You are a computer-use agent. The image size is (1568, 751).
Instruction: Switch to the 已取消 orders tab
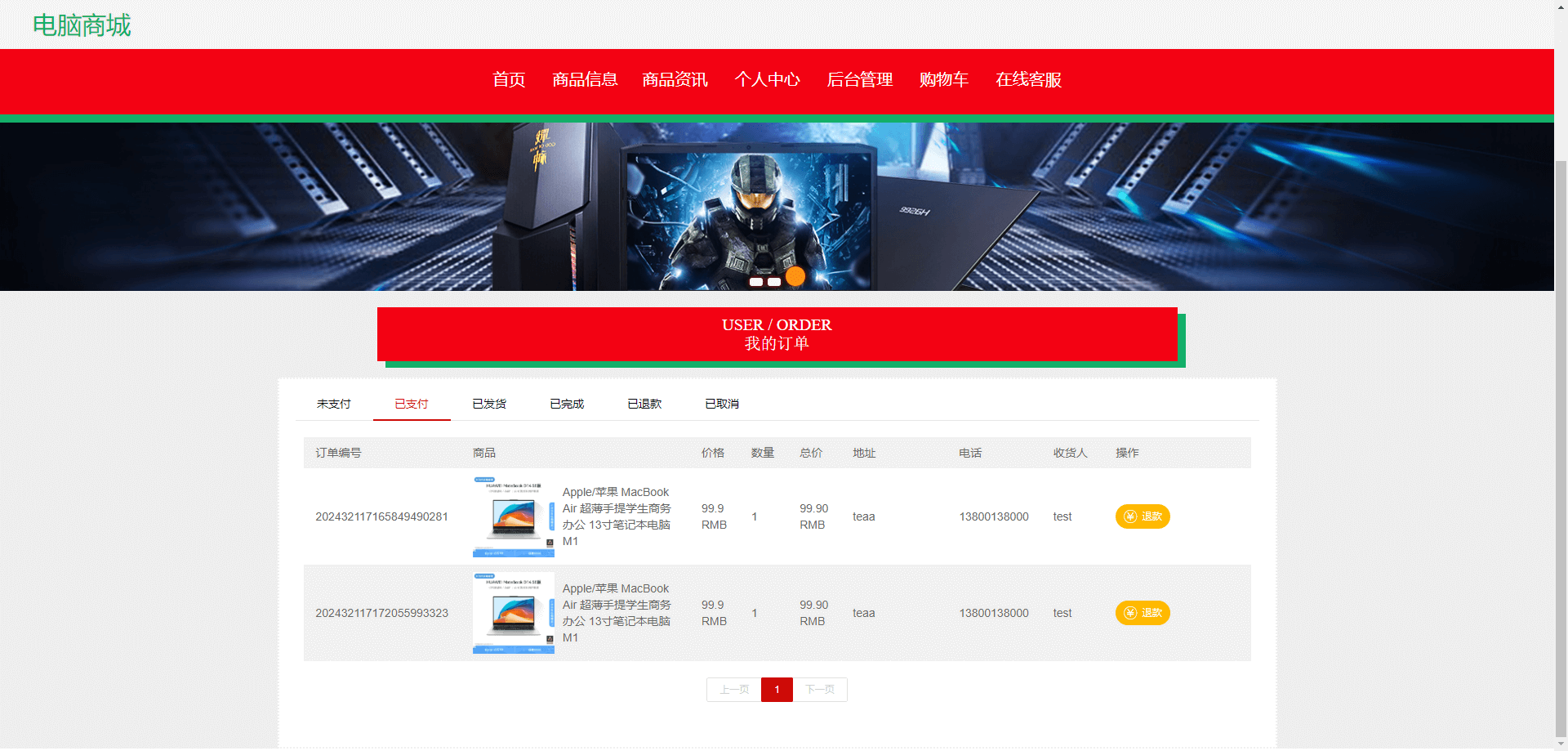(x=722, y=404)
